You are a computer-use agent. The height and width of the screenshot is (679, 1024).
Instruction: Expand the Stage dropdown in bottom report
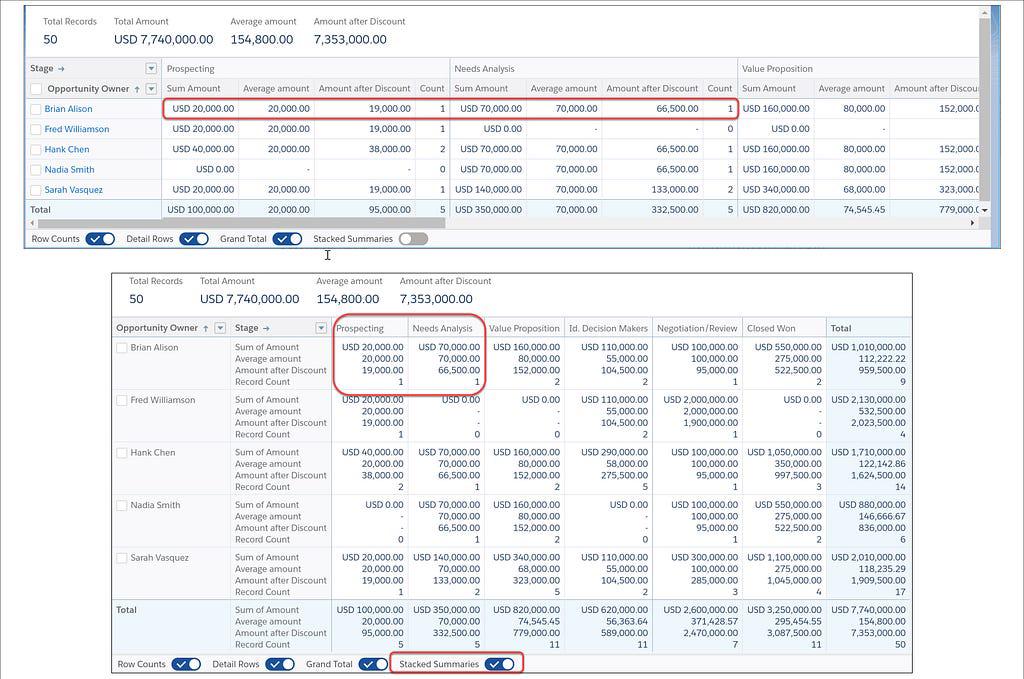click(x=321, y=328)
